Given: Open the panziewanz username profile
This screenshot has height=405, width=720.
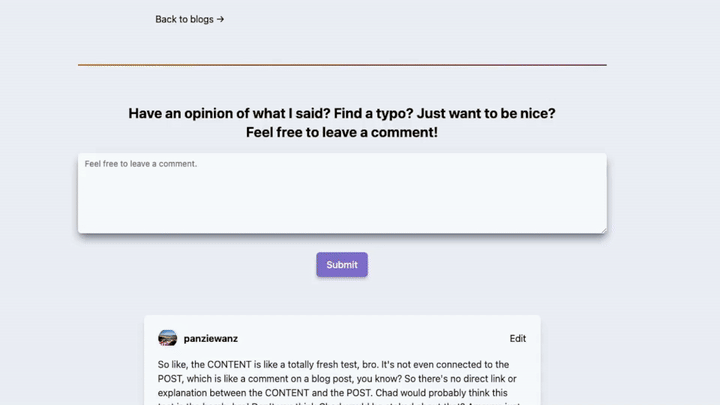Looking at the screenshot, I should [x=211, y=338].
